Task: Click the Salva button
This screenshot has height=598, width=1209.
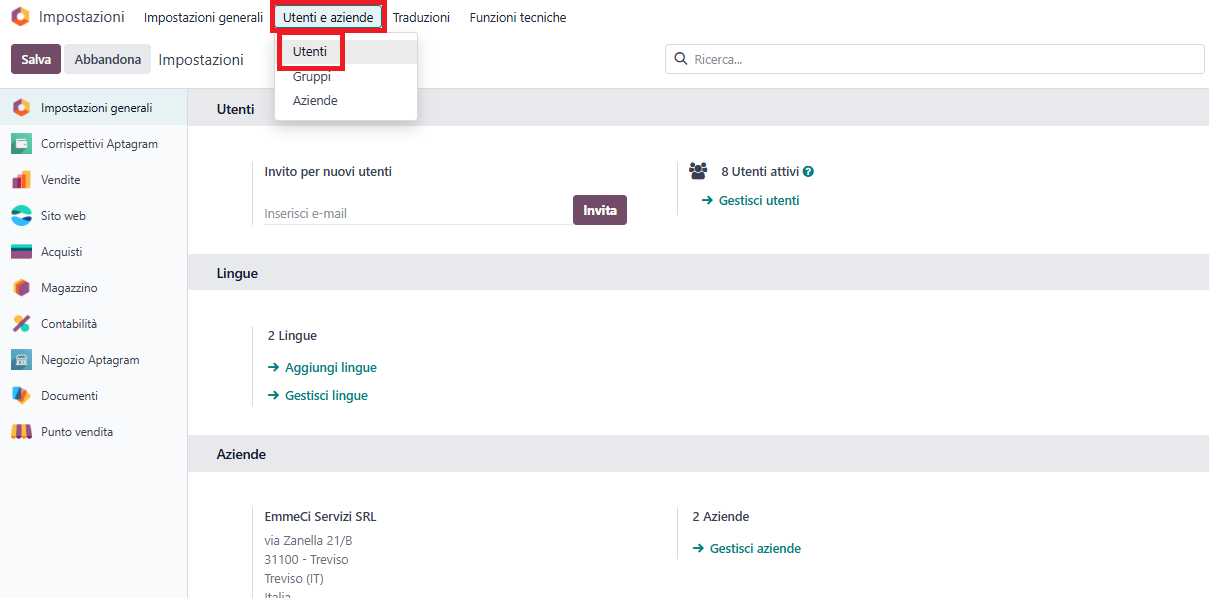Action: [36, 59]
